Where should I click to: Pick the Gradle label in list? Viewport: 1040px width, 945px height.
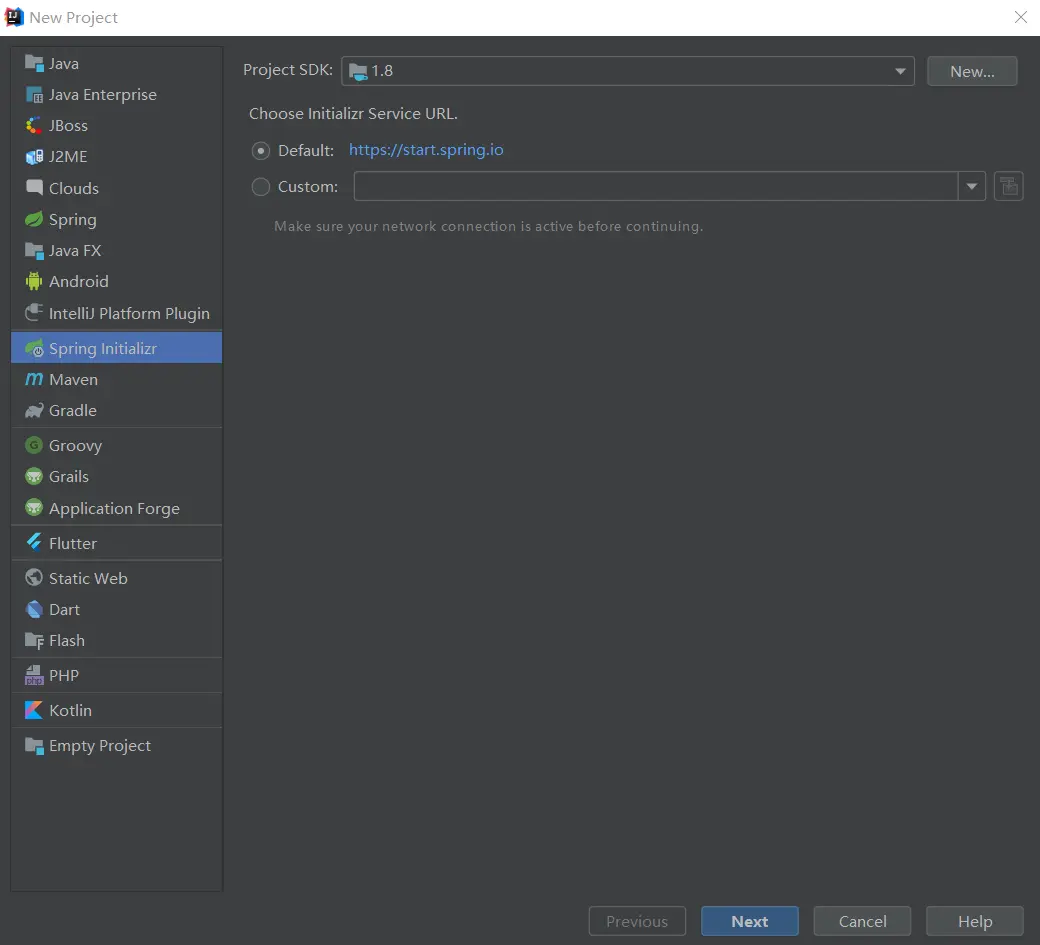pos(73,410)
